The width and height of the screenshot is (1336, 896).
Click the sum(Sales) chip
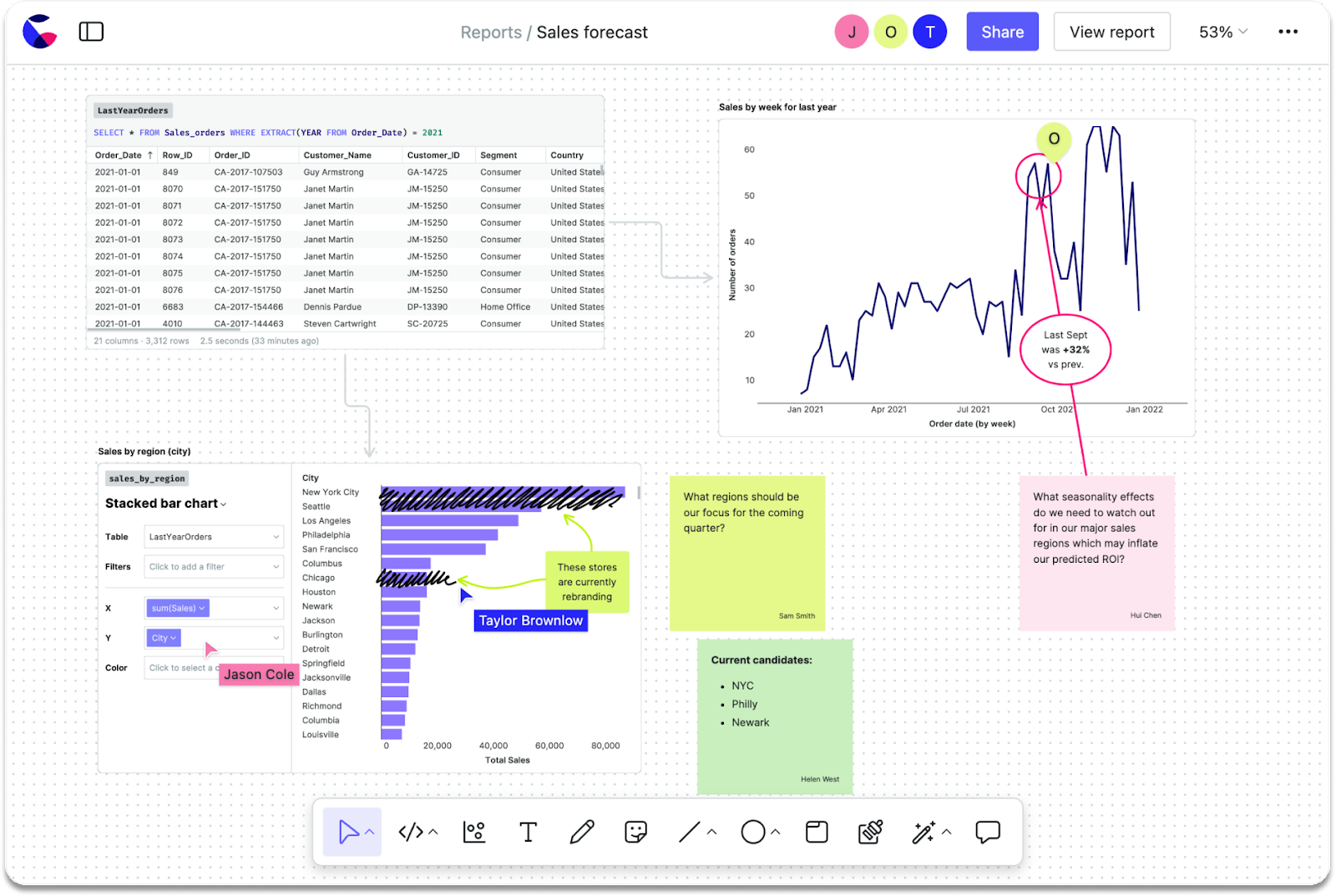click(x=178, y=609)
